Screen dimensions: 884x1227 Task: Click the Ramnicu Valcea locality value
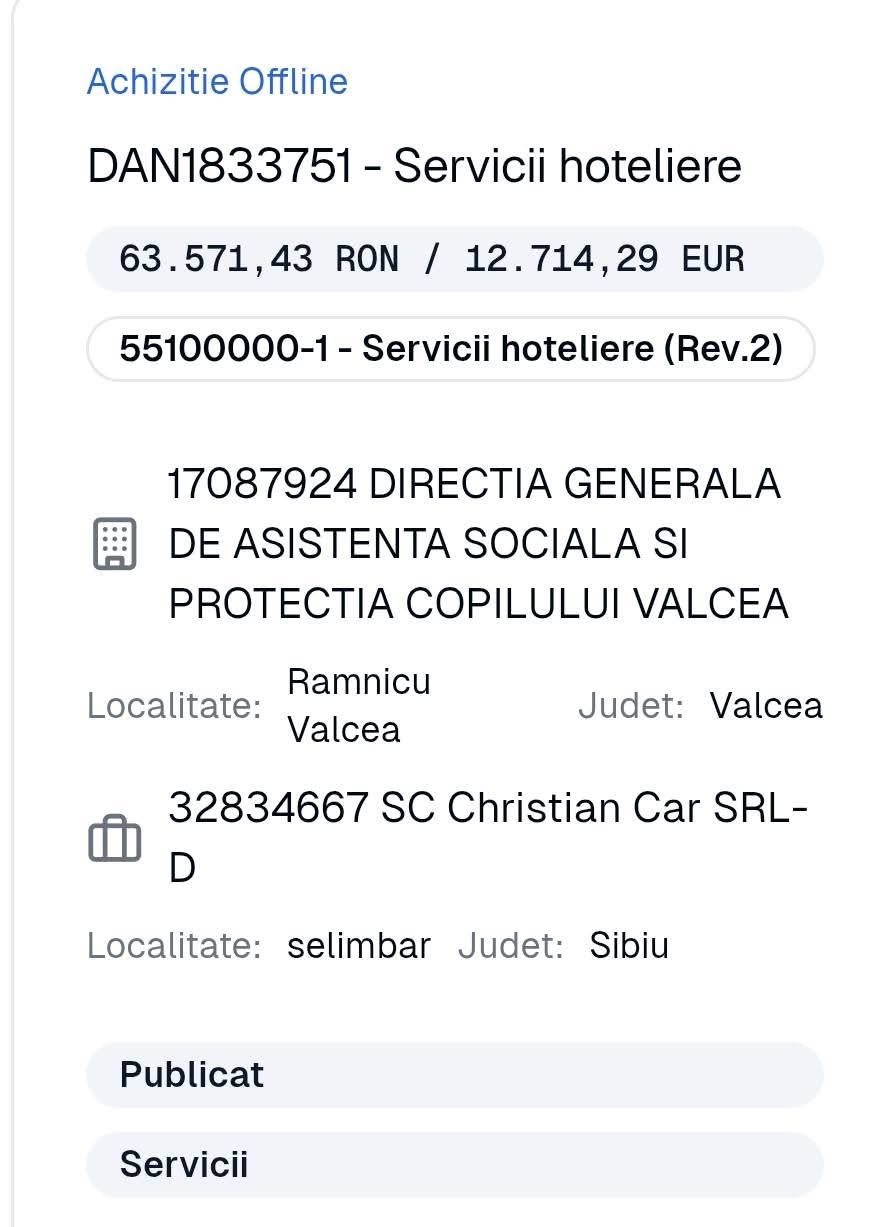[358, 705]
